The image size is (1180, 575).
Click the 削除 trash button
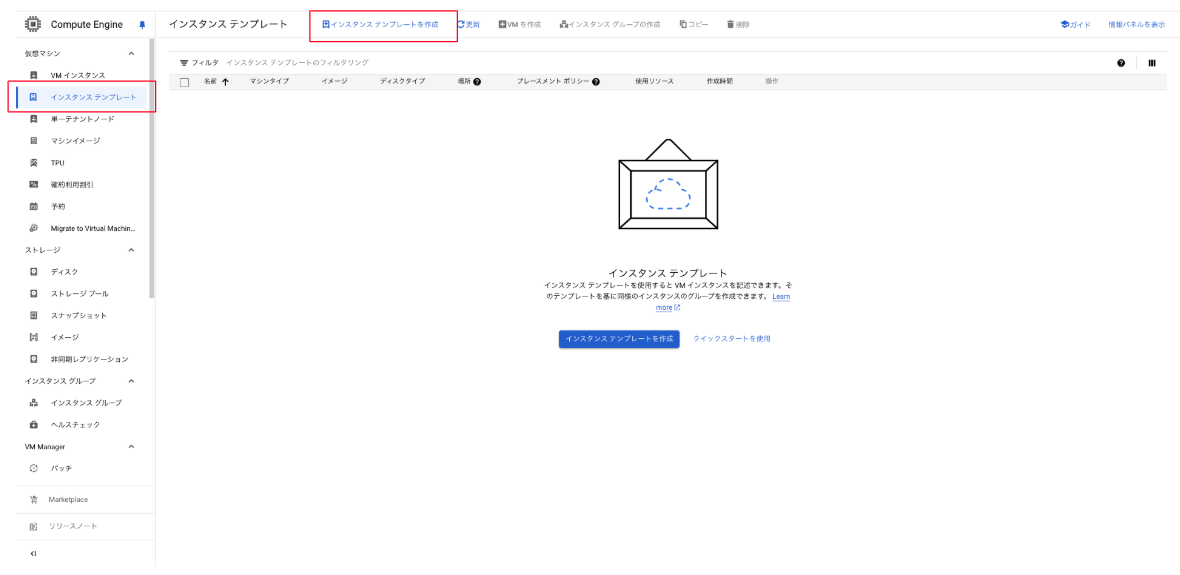point(738,25)
